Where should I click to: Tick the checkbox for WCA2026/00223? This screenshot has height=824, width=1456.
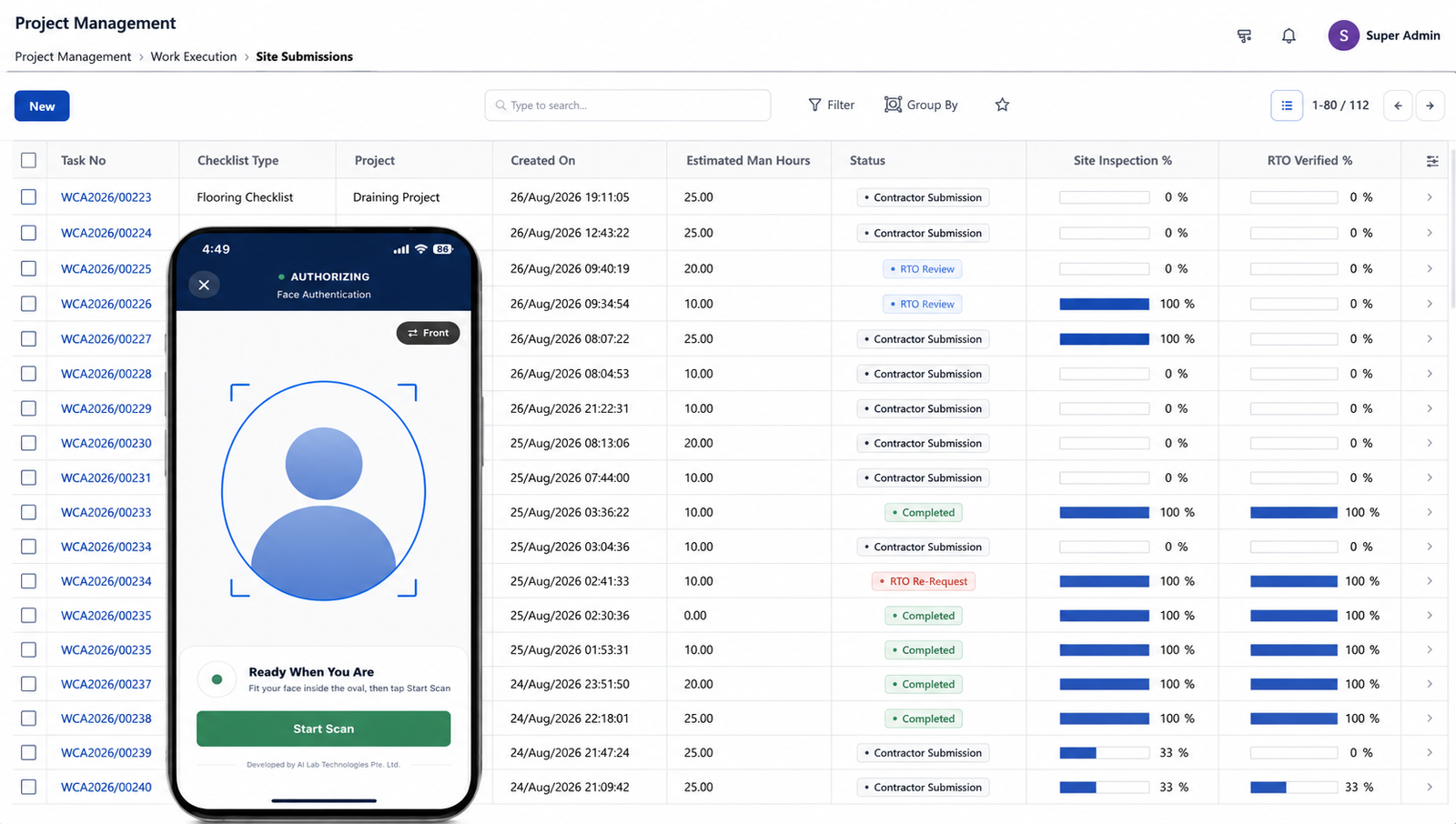(x=29, y=196)
